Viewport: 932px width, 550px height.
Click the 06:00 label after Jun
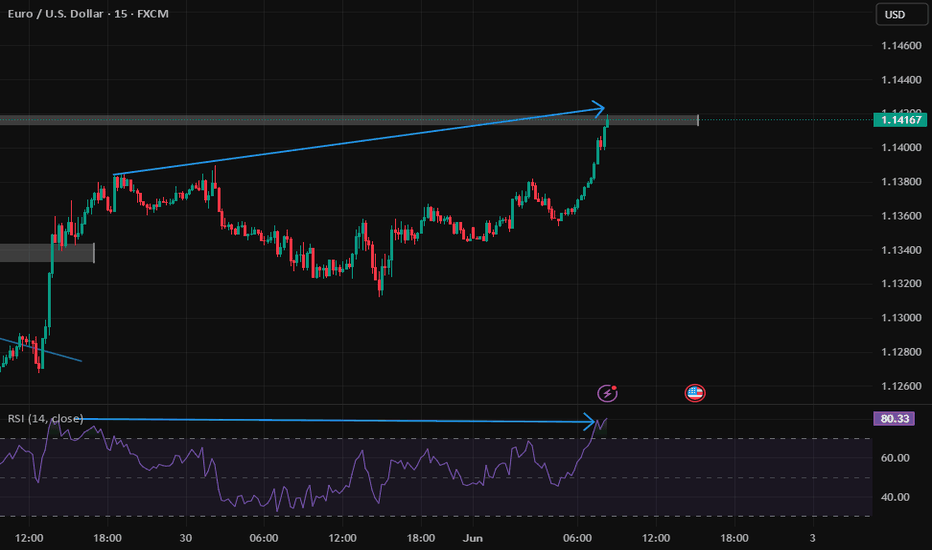pos(578,538)
